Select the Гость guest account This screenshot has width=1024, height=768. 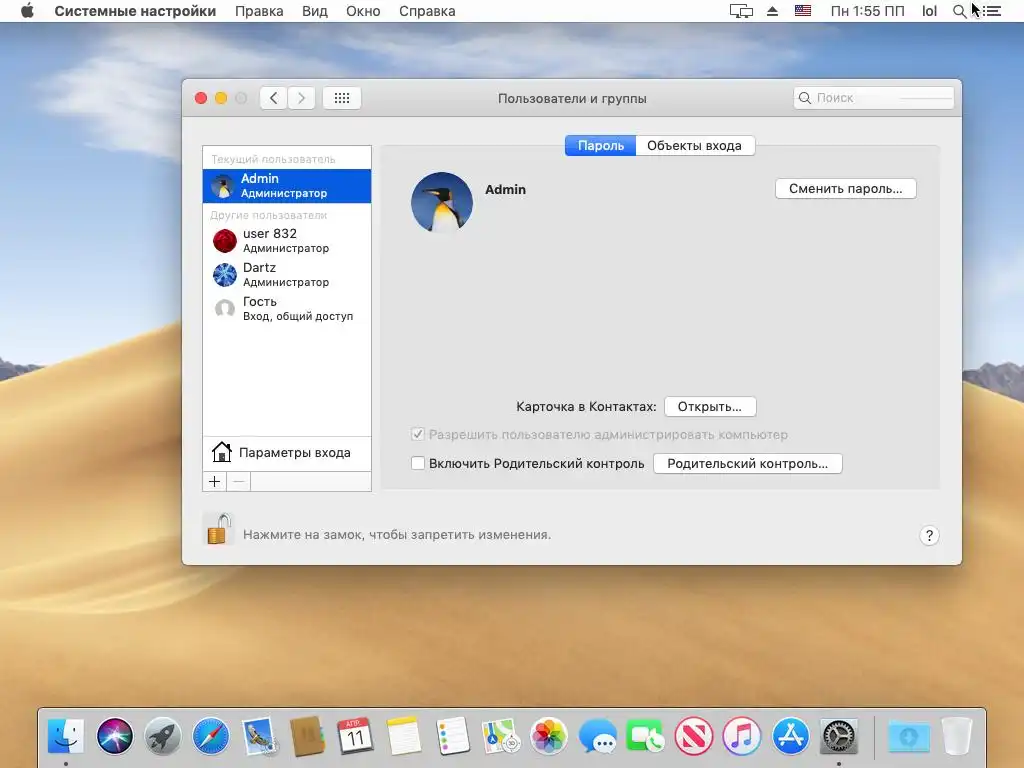(x=287, y=308)
